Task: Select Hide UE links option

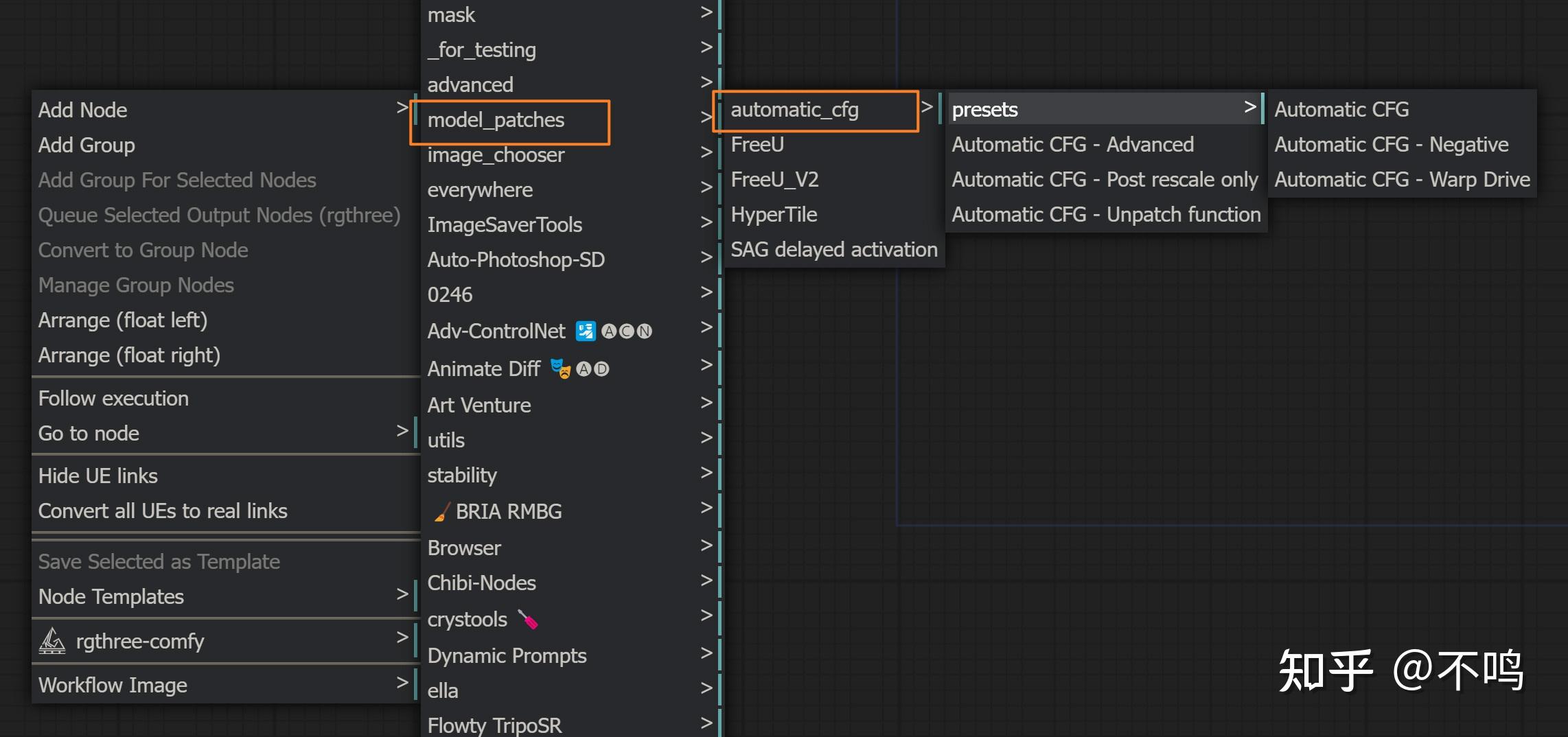Action: coord(98,476)
